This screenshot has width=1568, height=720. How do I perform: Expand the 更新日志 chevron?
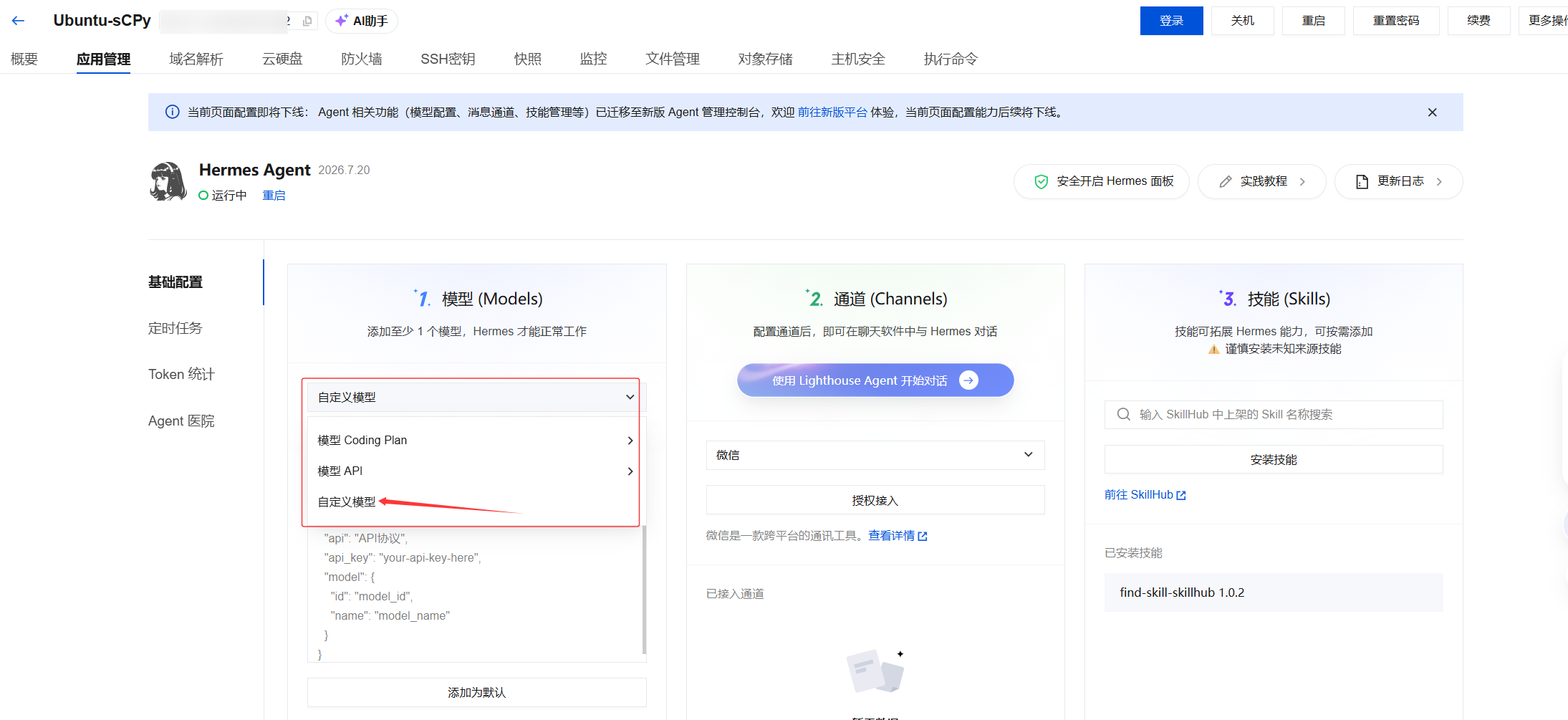[1439, 182]
